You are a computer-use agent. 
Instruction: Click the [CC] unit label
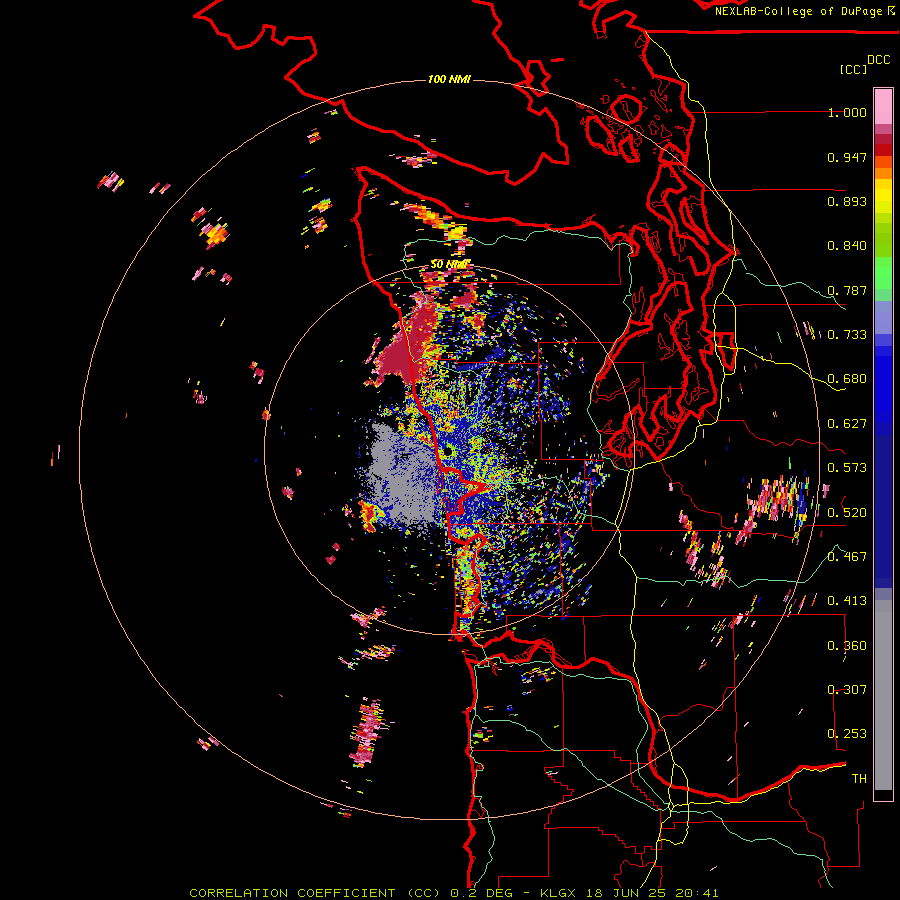pyautogui.click(x=853, y=69)
